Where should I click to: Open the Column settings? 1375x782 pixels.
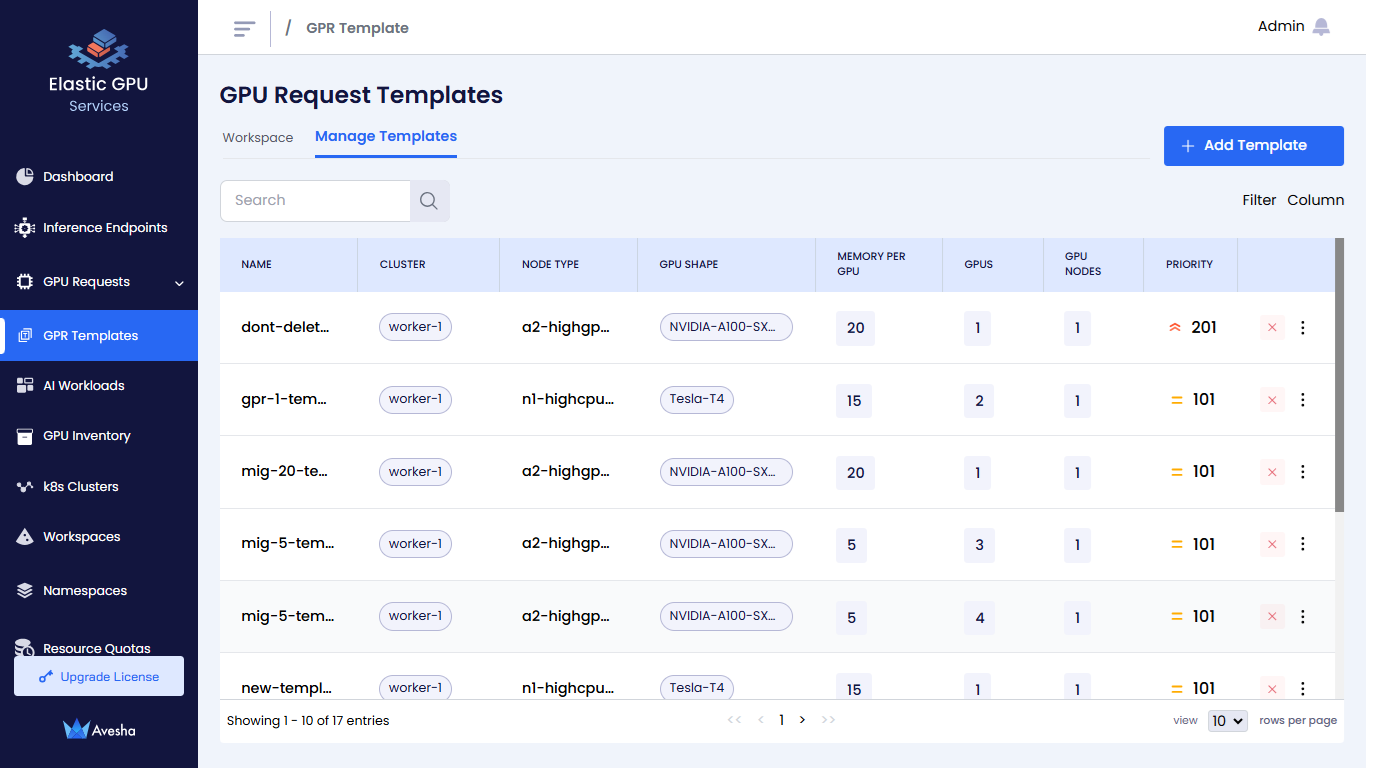pos(1315,200)
